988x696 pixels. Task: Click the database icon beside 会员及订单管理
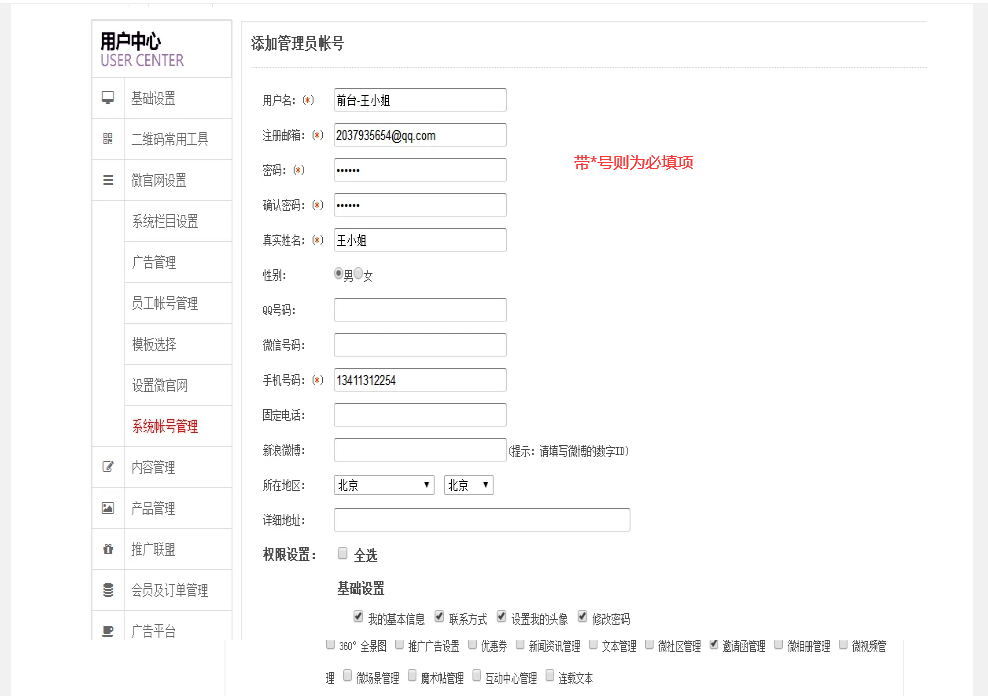coord(108,590)
